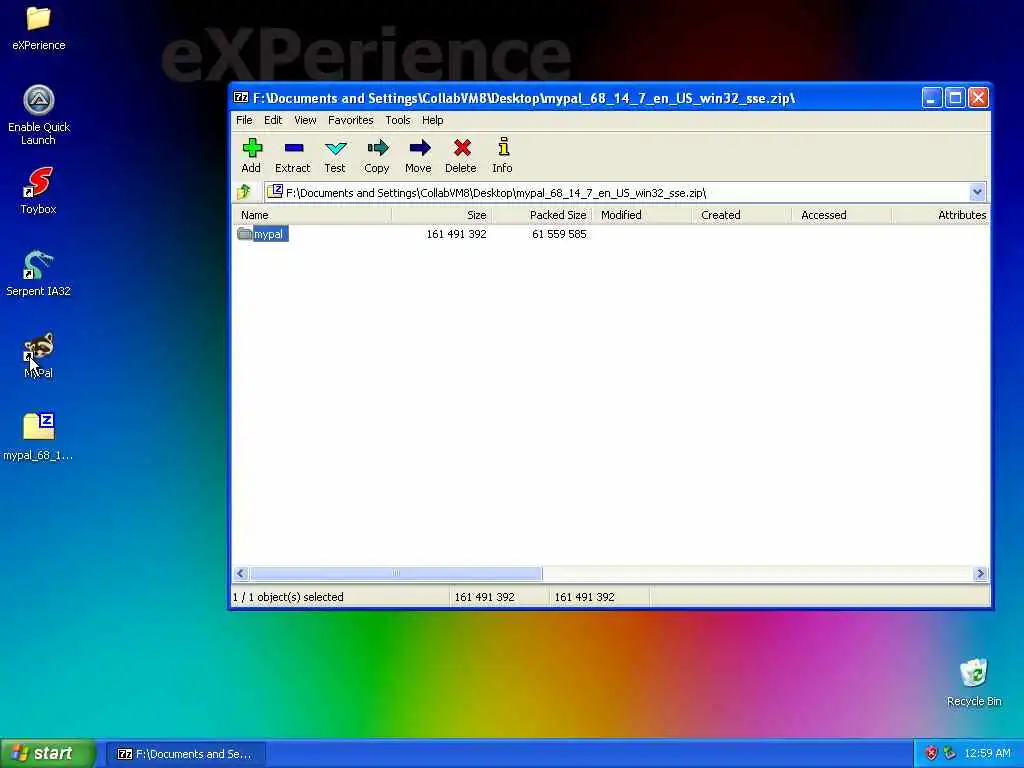The width and height of the screenshot is (1024, 768).
Task: Click the 7-Zip taskbar button
Action: click(185, 754)
